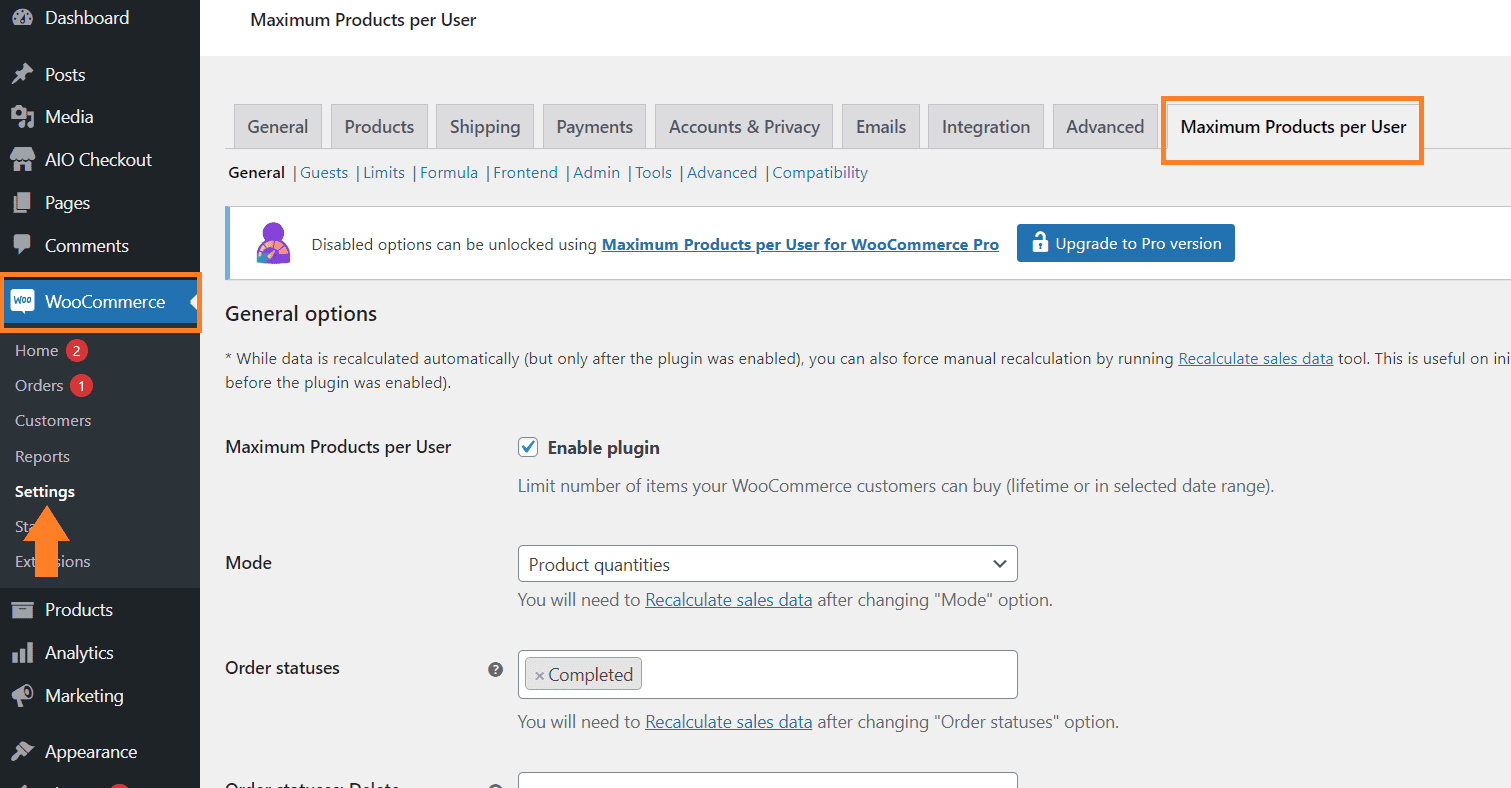Open the Integration tab
This screenshot has width=1511, height=788.
point(986,127)
